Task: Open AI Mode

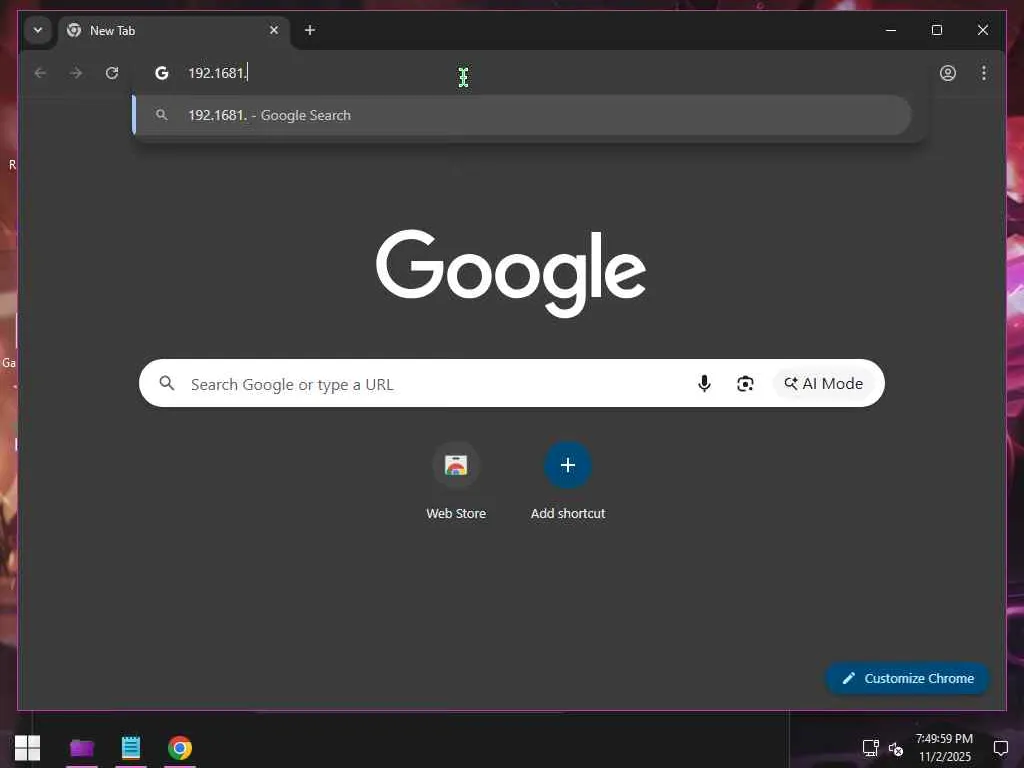Action: (x=824, y=383)
